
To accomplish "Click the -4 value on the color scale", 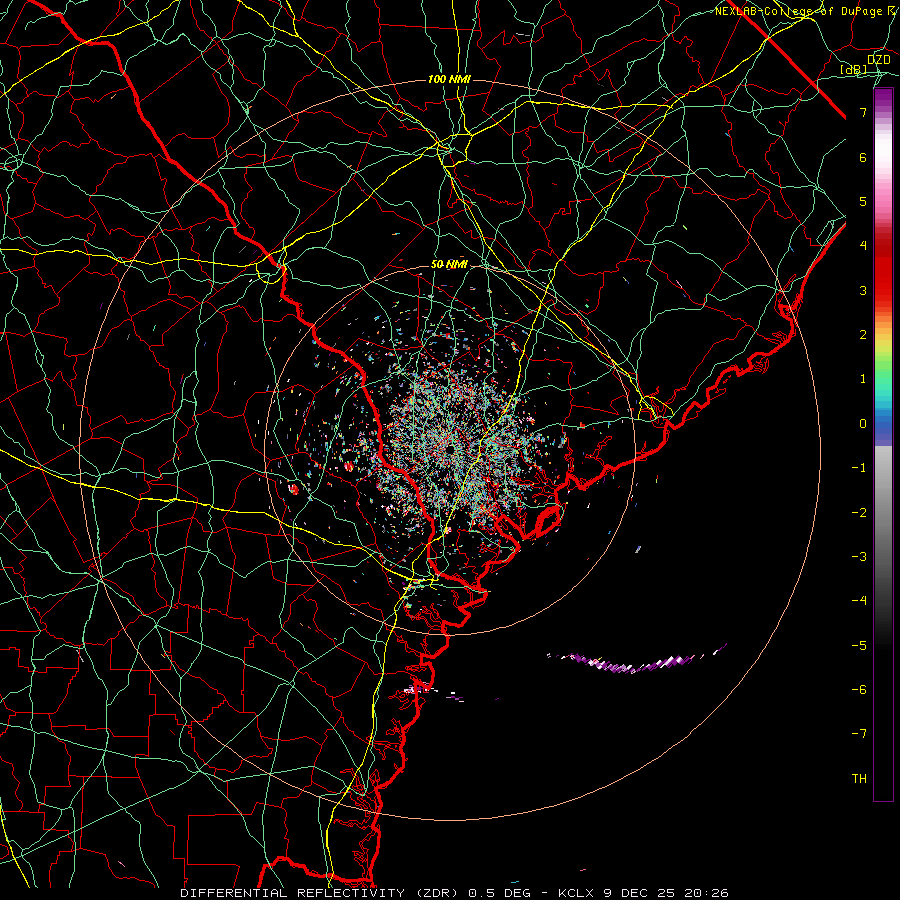I will [859, 601].
